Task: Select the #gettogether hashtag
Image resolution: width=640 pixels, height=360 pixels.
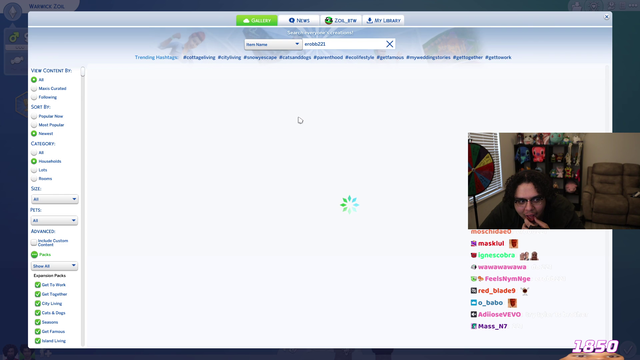Action: pyautogui.click(x=468, y=58)
